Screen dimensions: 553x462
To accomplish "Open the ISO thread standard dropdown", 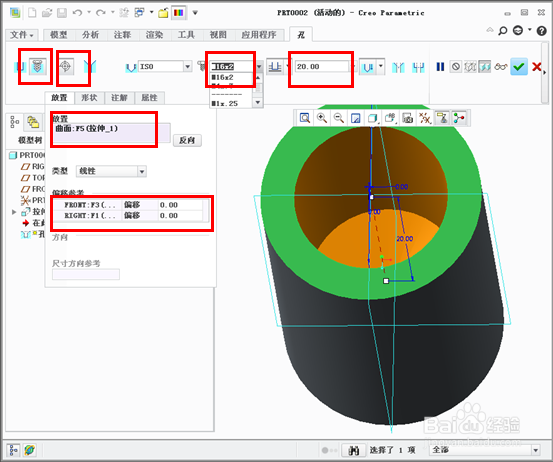I will [188, 66].
